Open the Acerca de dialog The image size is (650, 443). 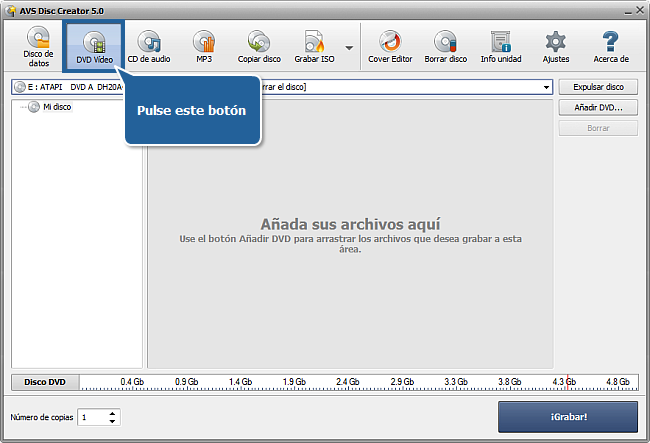[x=611, y=46]
